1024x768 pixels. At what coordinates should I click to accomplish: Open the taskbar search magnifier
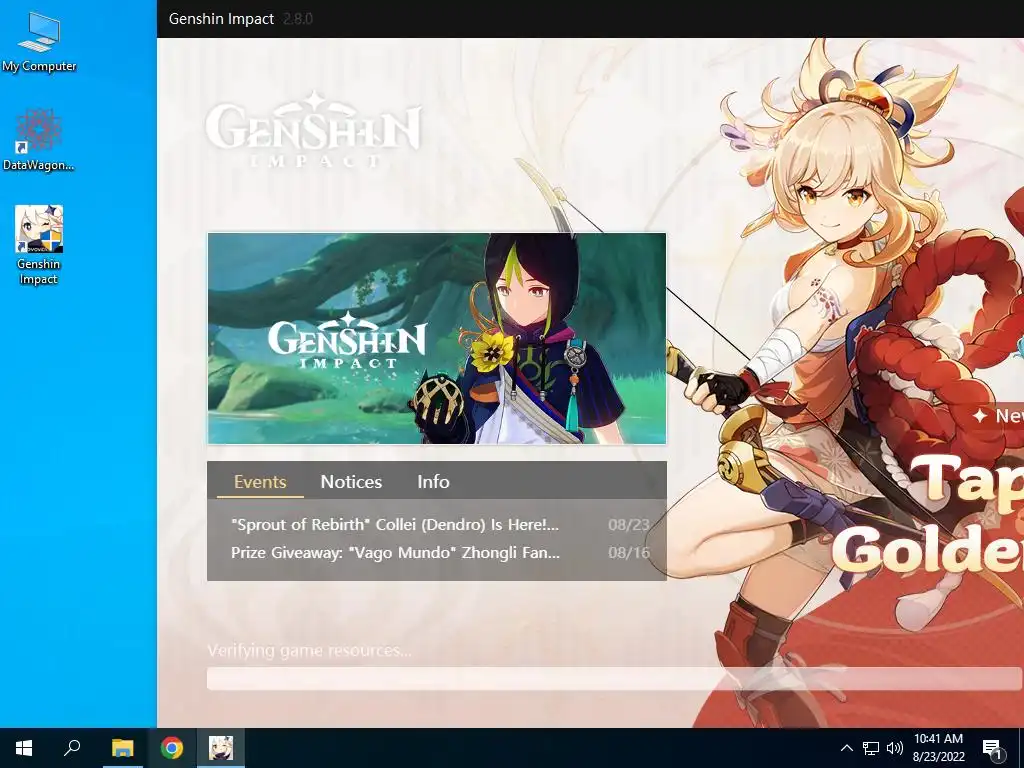(72, 748)
